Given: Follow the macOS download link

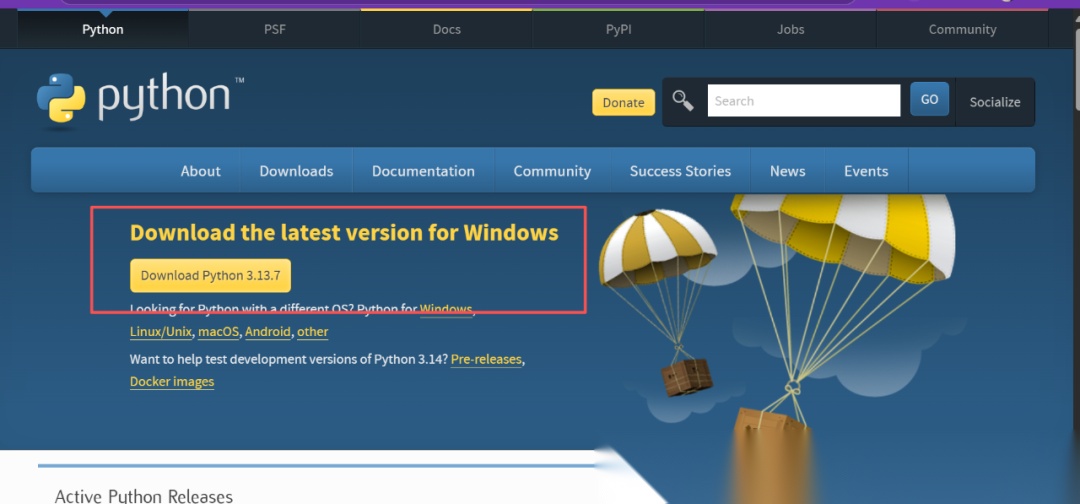Looking at the screenshot, I should point(218,332).
